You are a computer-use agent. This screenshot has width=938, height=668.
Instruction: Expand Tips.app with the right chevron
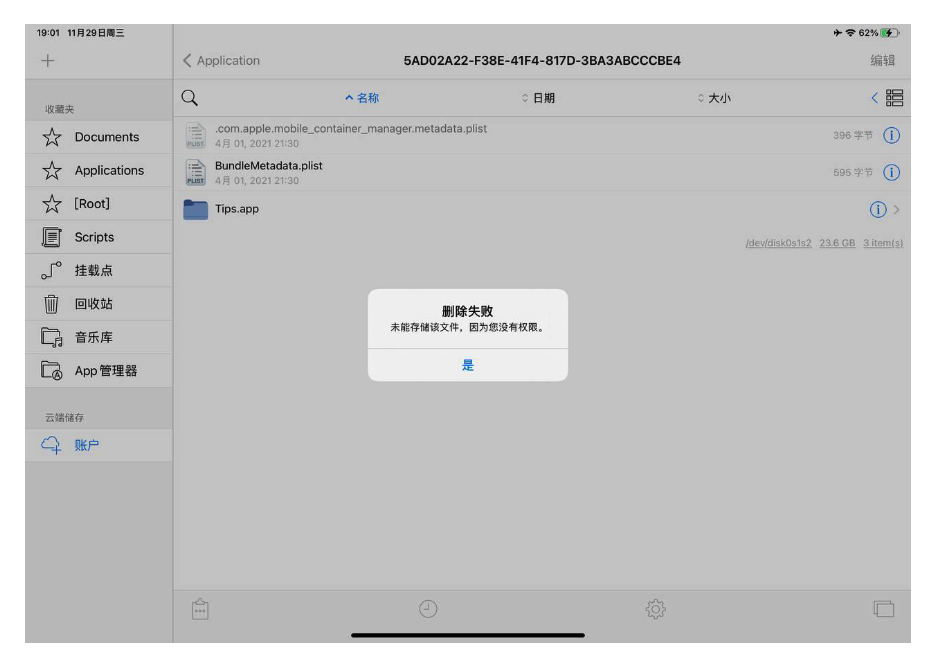(x=897, y=209)
